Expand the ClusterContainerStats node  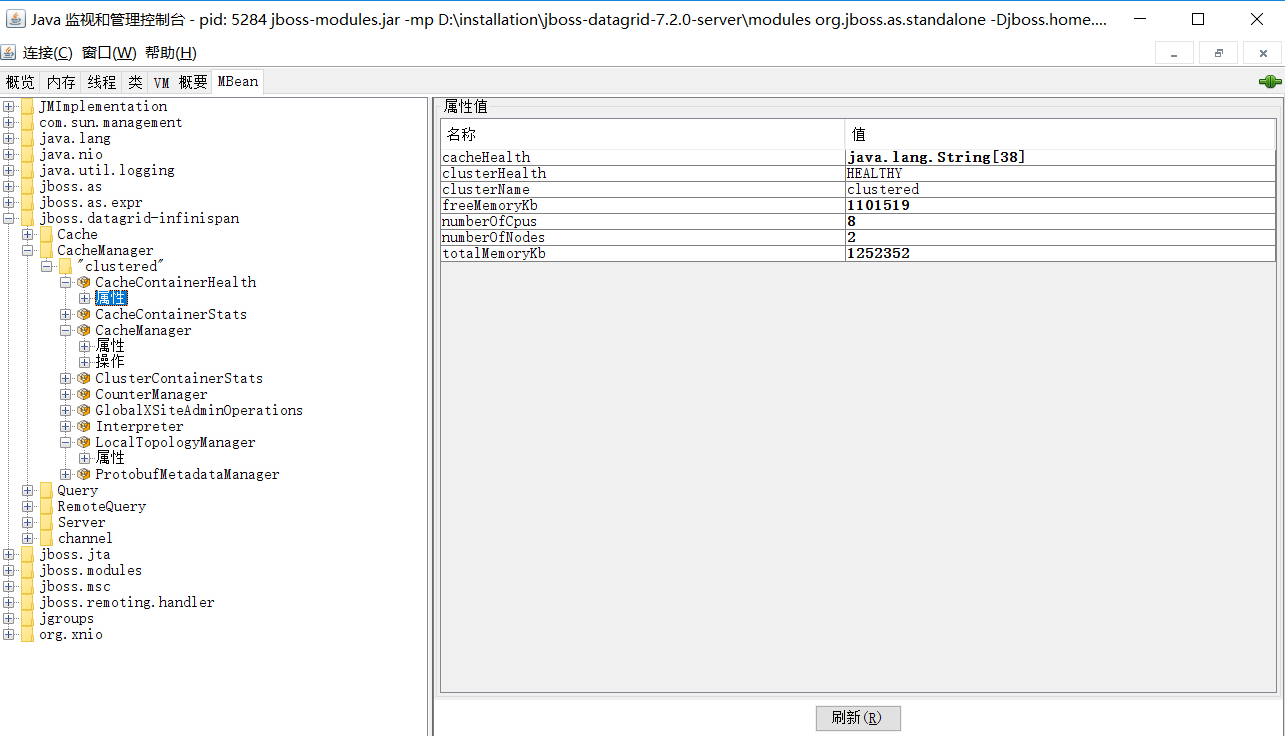66,379
